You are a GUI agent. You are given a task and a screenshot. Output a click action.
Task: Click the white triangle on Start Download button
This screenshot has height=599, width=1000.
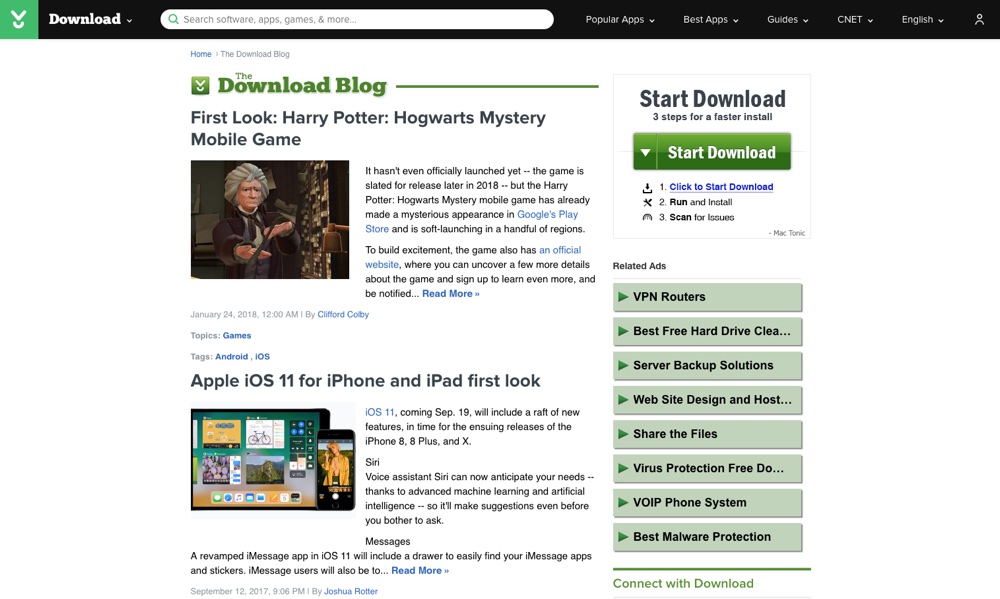coord(645,152)
